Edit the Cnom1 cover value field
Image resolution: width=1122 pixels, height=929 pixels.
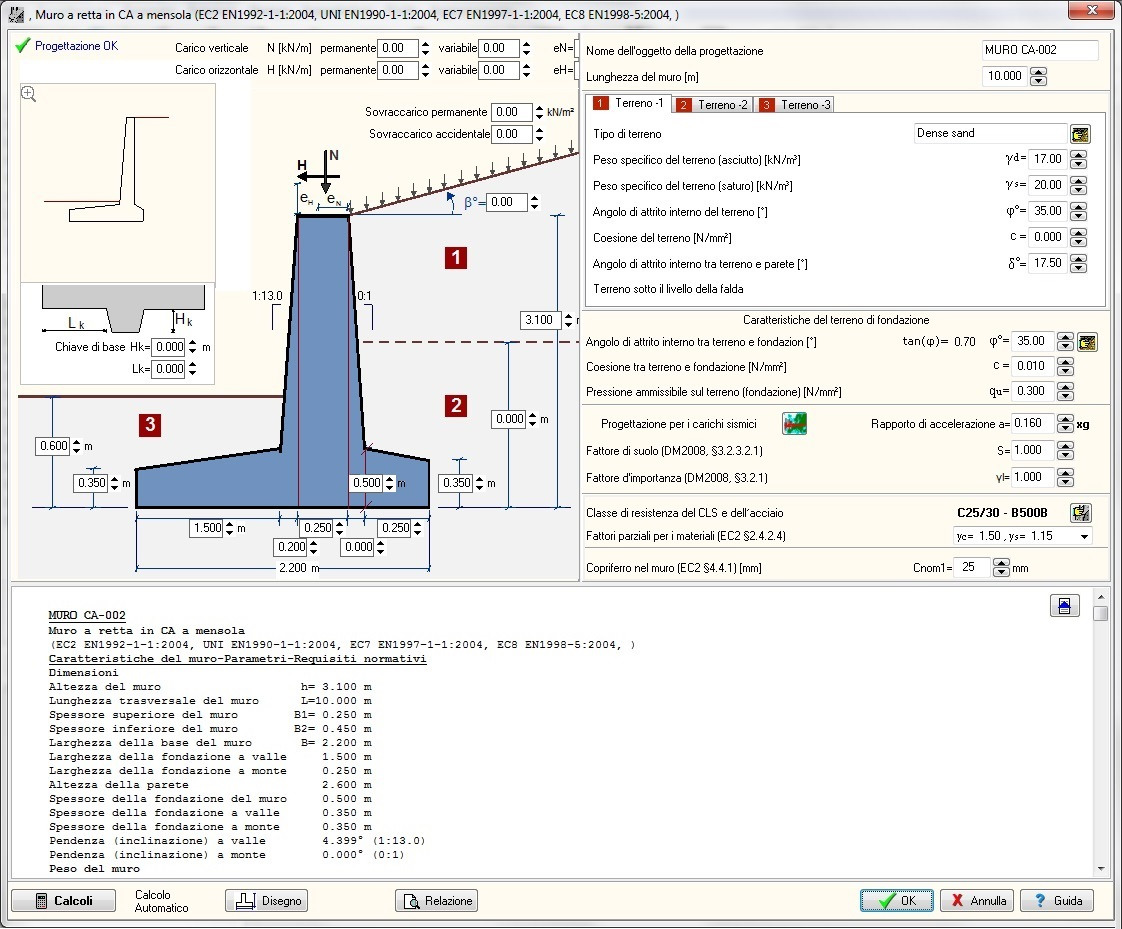[x=972, y=568]
